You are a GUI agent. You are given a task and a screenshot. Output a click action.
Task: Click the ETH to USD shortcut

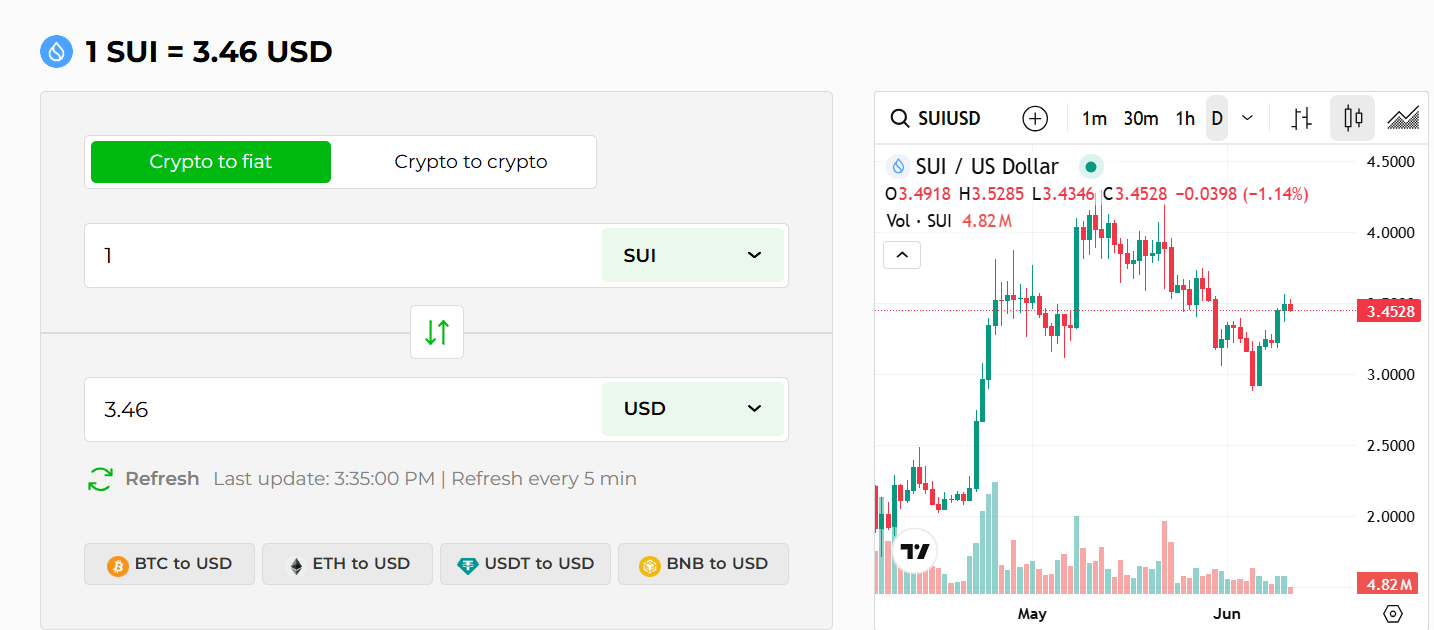click(x=346, y=563)
